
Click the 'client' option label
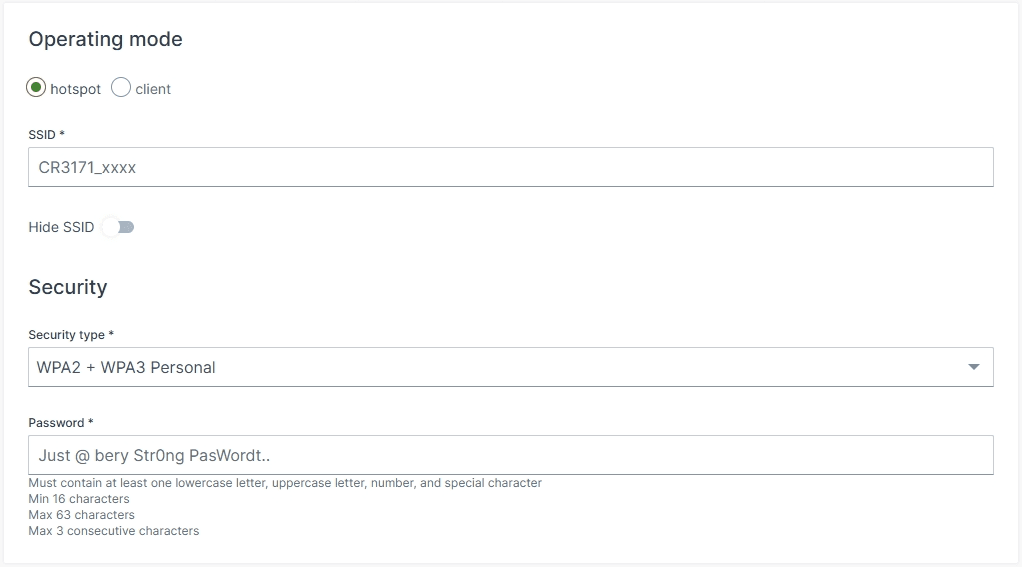click(x=153, y=89)
